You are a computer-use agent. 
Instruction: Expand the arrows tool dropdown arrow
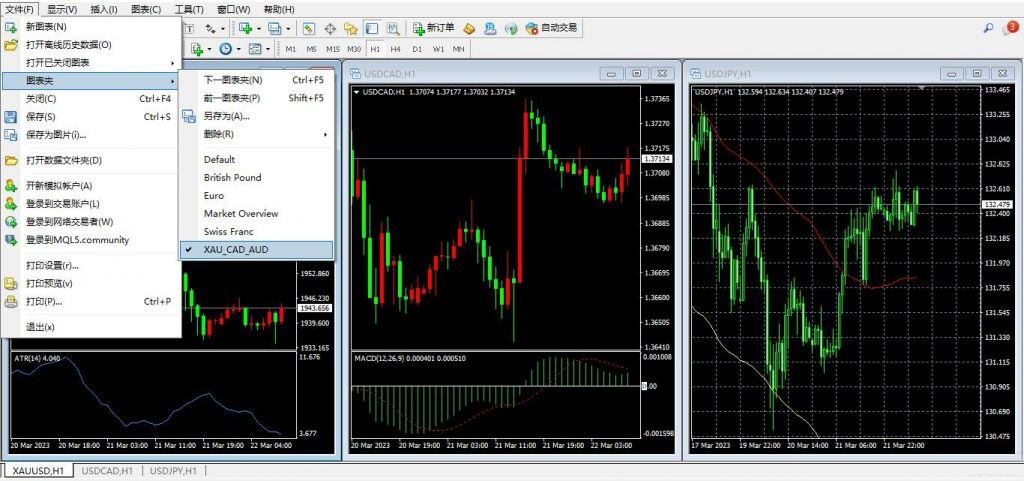click(x=223, y=29)
